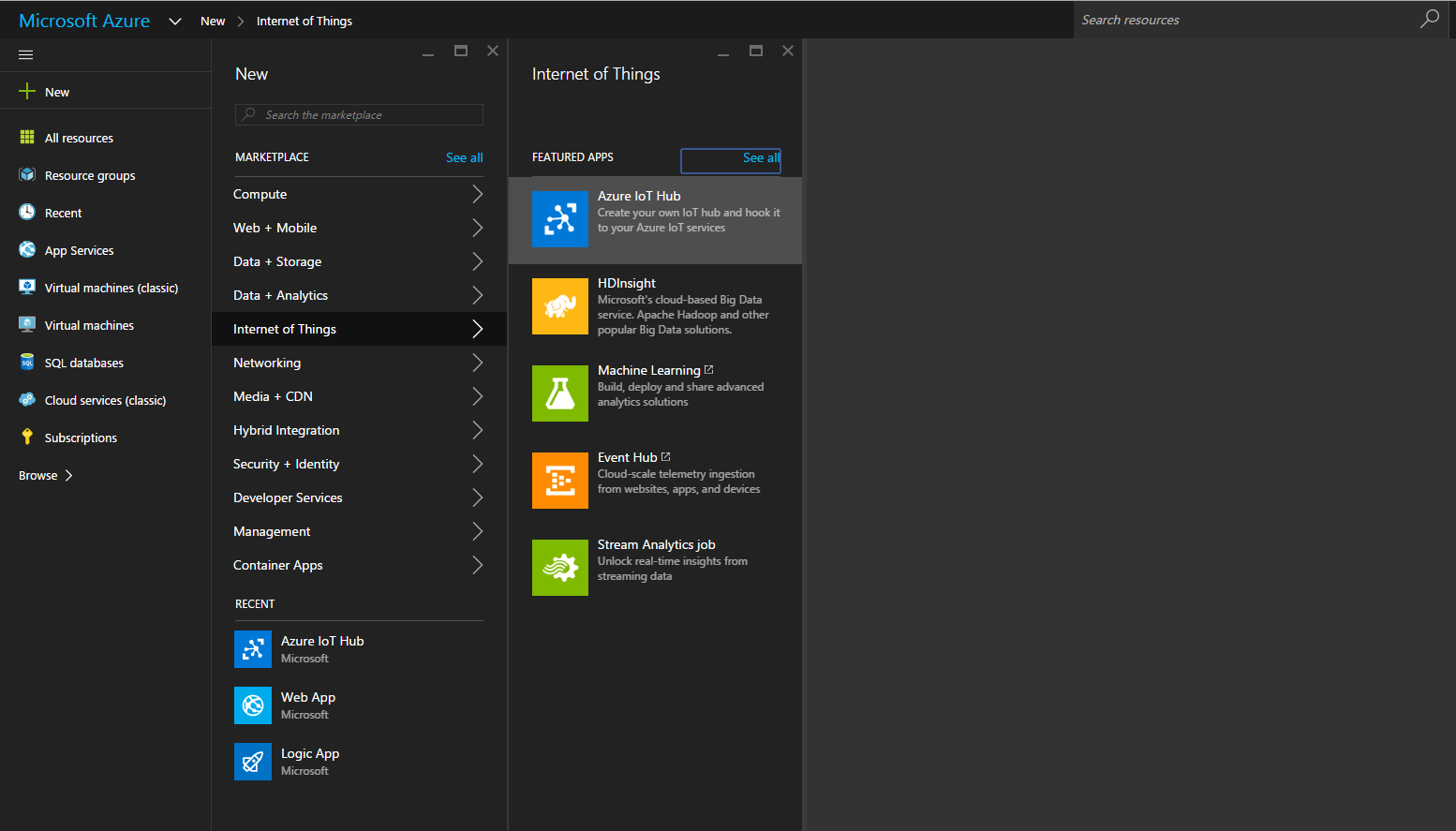1456x831 pixels.
Task: Maximize the New blade
Action: tap(461, 51)
